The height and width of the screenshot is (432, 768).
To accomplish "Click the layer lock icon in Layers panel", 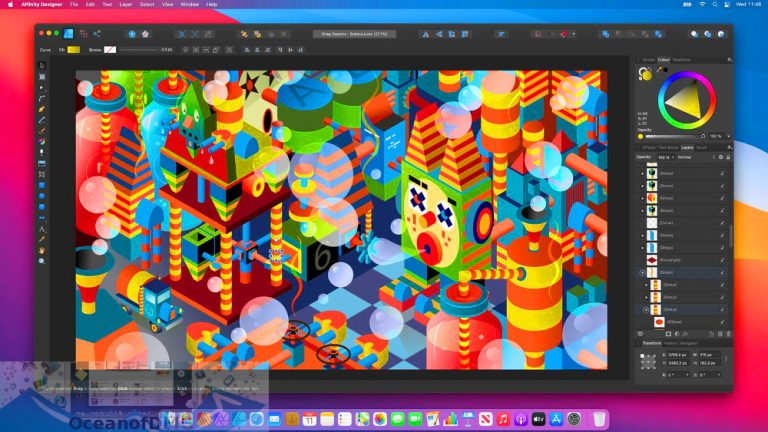I will click(728, 157).
